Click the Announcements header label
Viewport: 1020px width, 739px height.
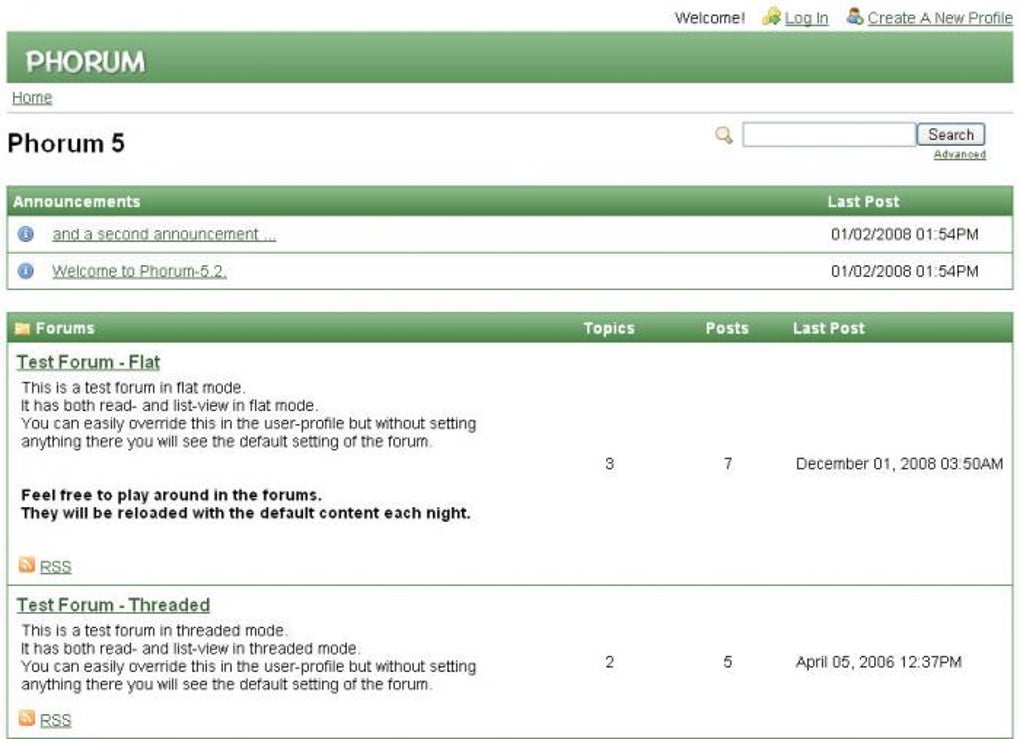click(x=77, y=202)
